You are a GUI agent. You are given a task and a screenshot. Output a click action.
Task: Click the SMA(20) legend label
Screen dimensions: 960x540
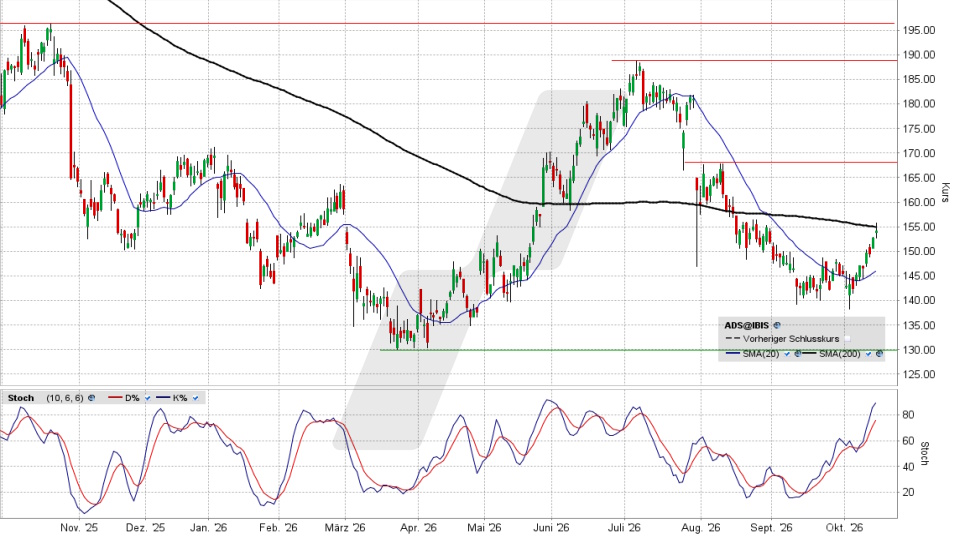click(x=761, y=354)
